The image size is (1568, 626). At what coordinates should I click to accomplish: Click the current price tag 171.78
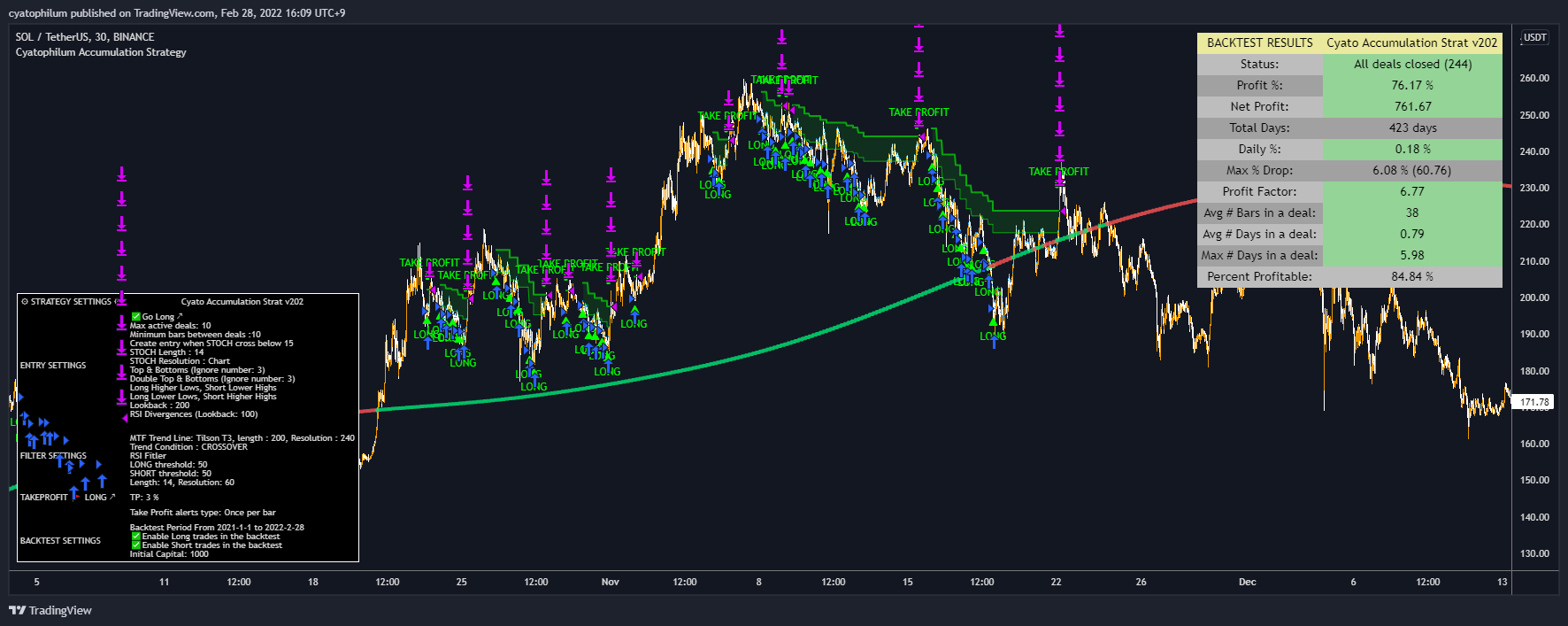tap(1534, 402)
